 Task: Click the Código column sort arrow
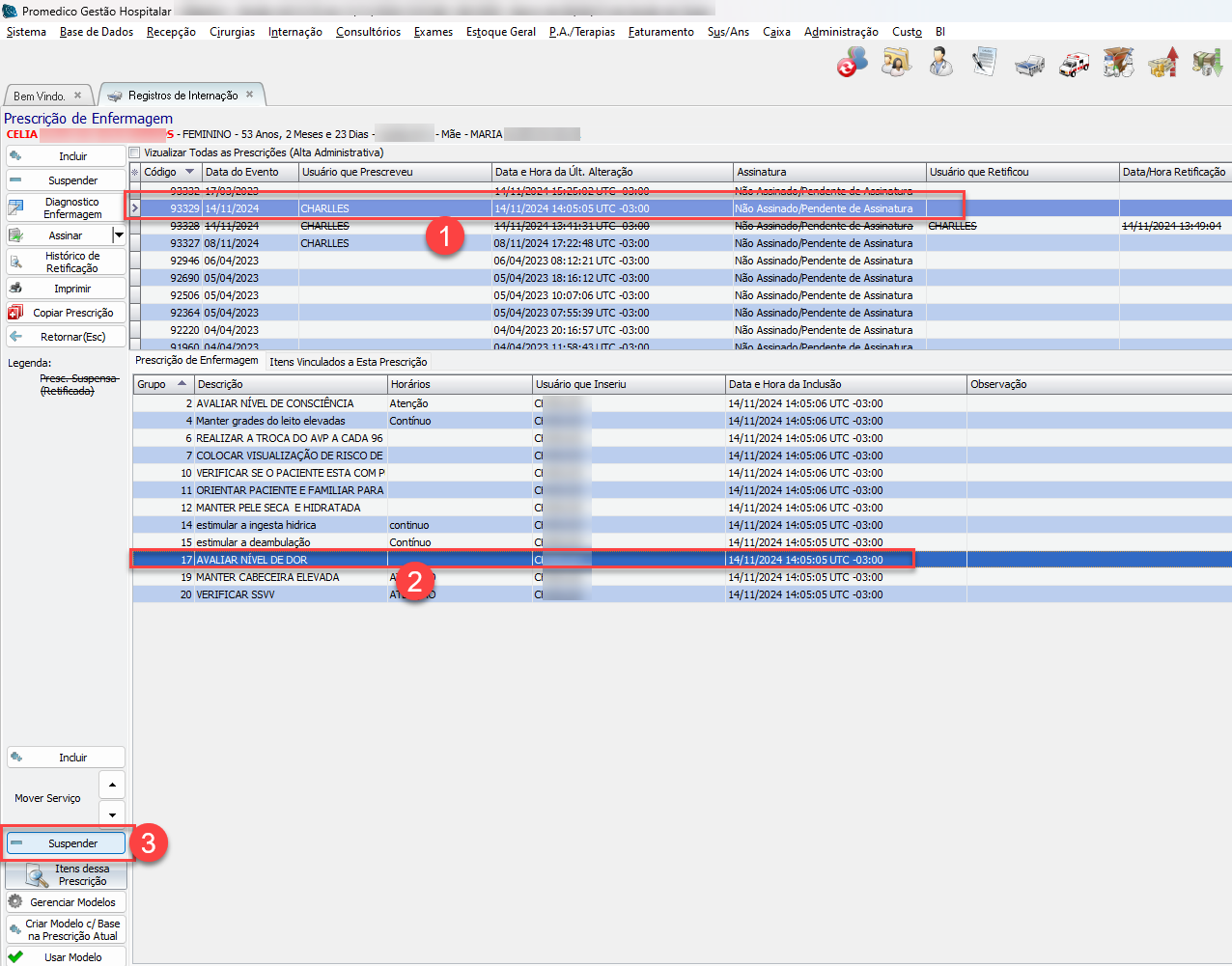189,172
